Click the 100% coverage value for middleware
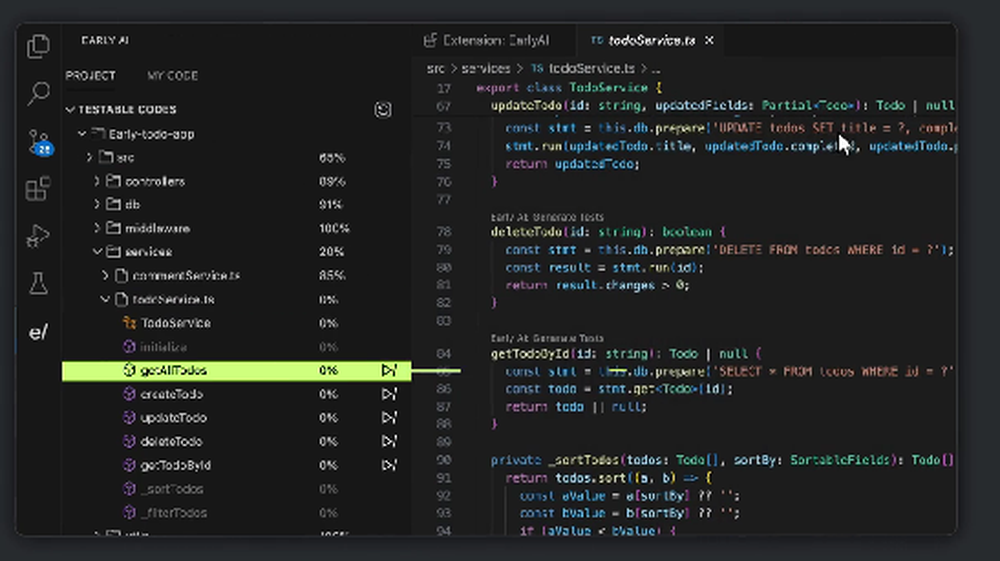Viewport: 1000px width, 561px height. 335,228
